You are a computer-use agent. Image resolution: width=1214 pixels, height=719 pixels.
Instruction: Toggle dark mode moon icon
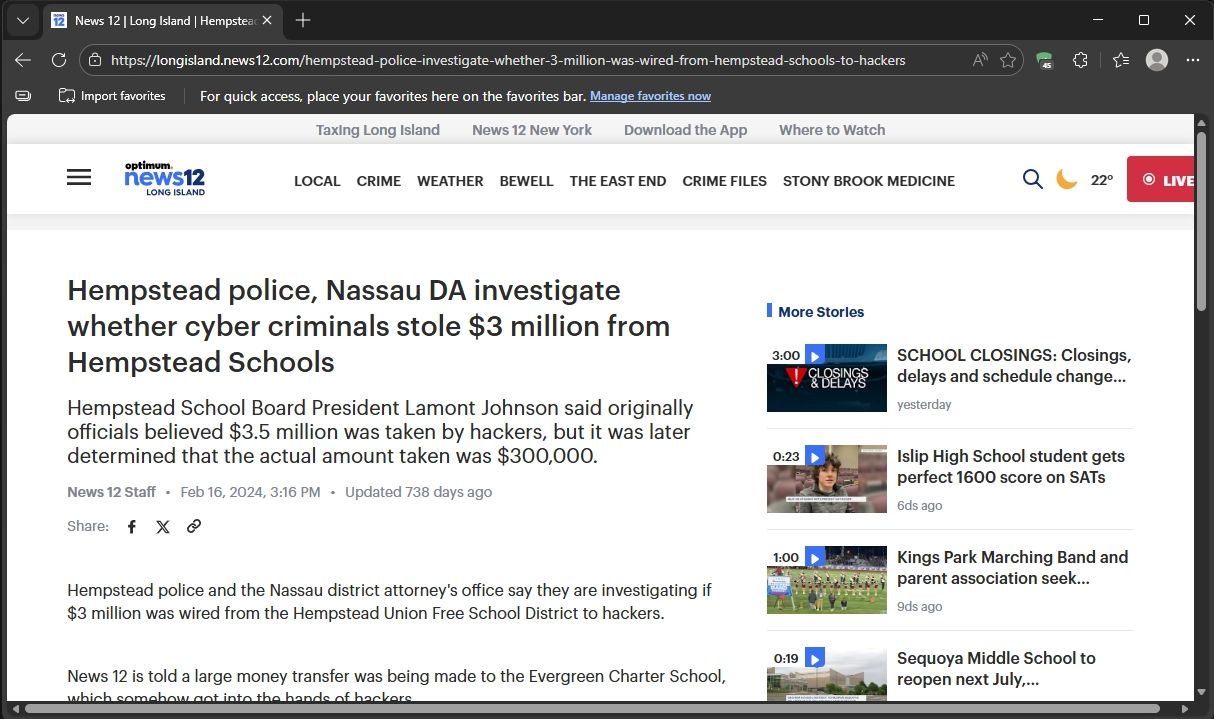pyautogui.click(x=1067, y=179)
